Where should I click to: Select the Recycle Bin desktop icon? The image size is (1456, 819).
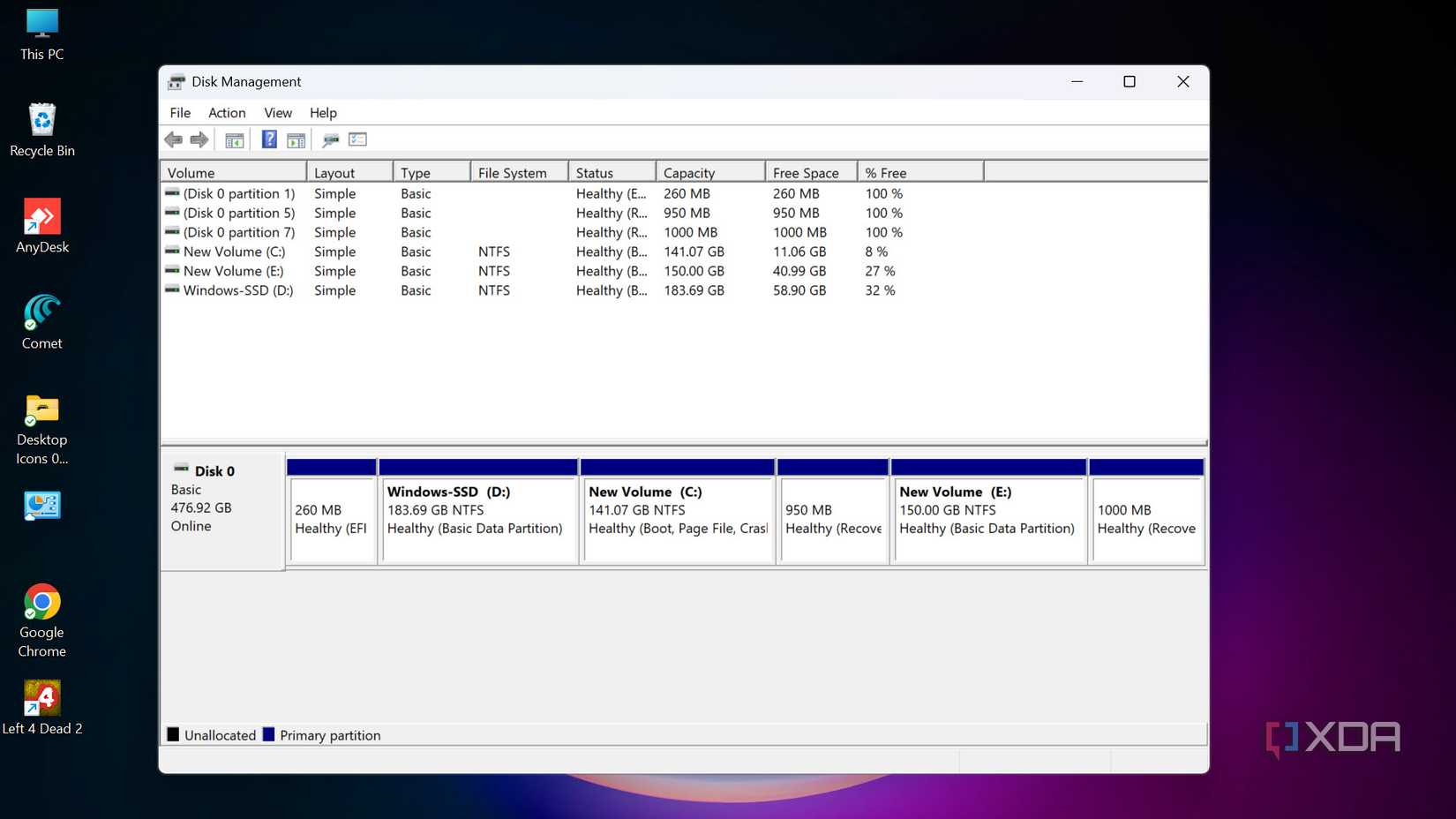tap(42, 131)
